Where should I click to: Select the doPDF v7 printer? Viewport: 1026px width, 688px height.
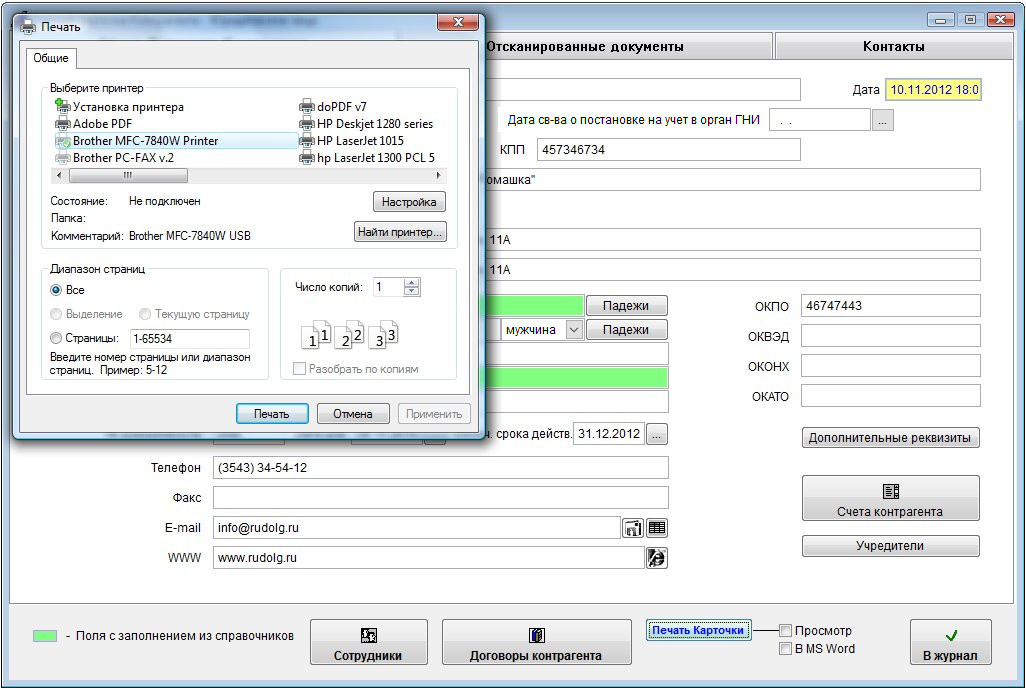(333, 107)
